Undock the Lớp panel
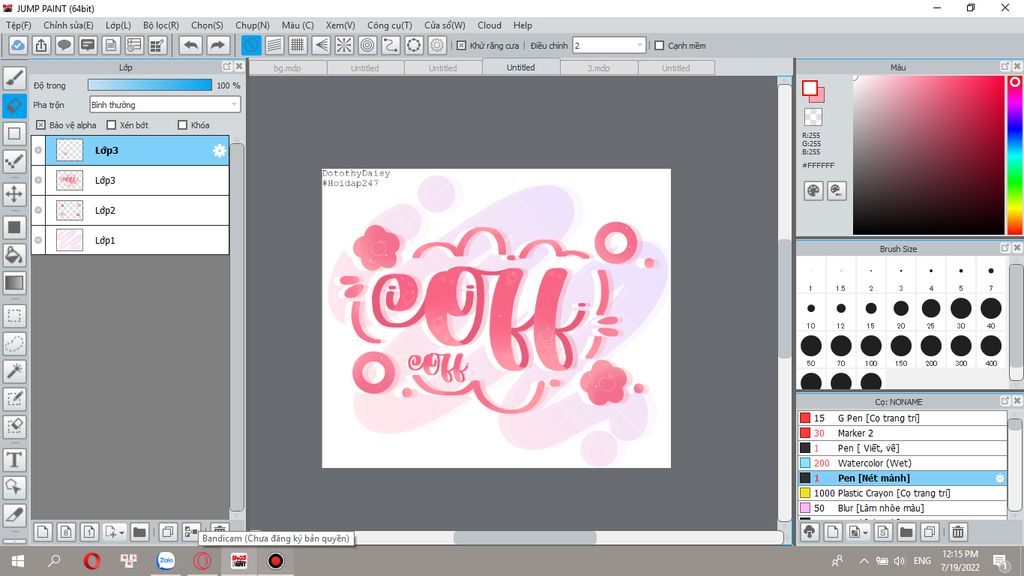Screen dimensions: 1024x576 (227, 67)
